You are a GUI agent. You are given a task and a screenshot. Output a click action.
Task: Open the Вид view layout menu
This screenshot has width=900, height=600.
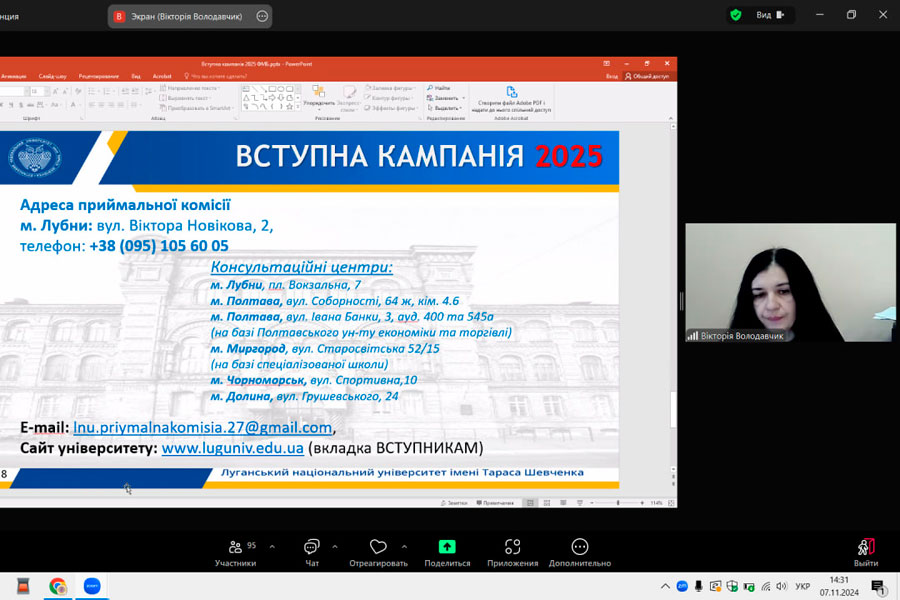770,15
